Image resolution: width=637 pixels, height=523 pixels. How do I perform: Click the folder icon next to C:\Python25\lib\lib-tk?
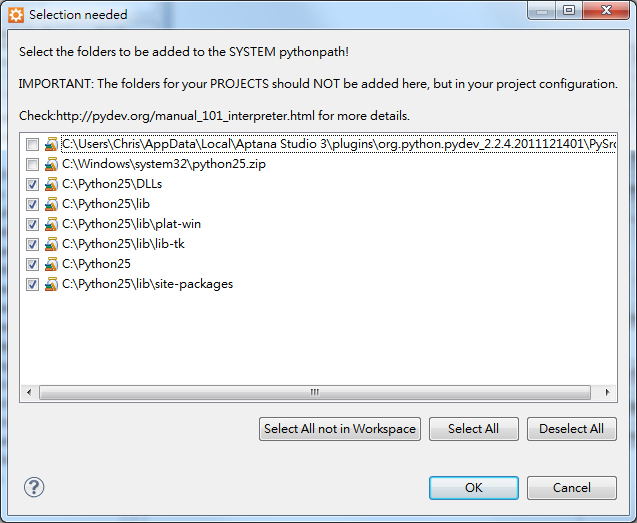tap(51, 244)
